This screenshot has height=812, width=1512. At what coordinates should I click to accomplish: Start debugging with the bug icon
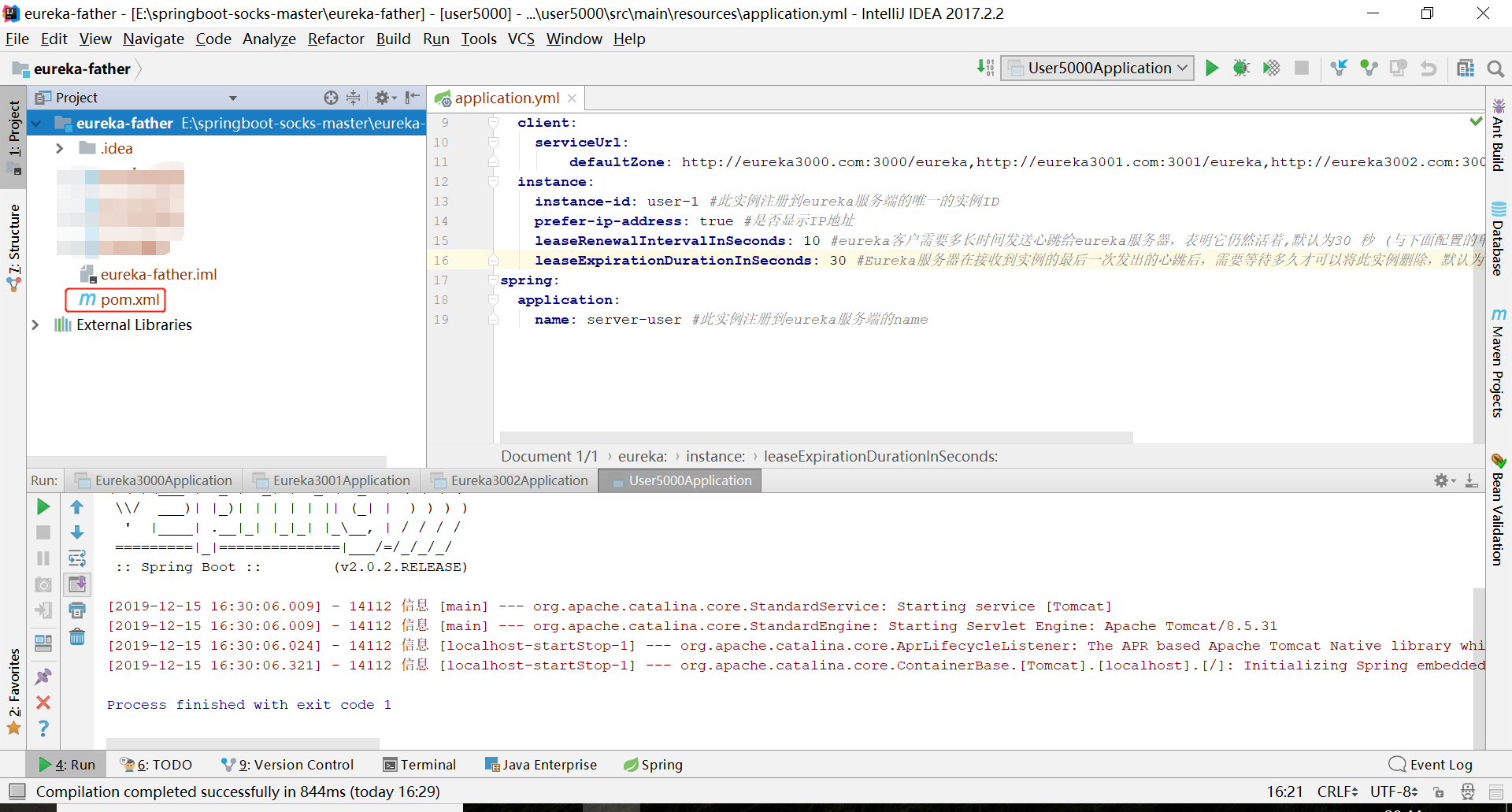click(1241, 69)
